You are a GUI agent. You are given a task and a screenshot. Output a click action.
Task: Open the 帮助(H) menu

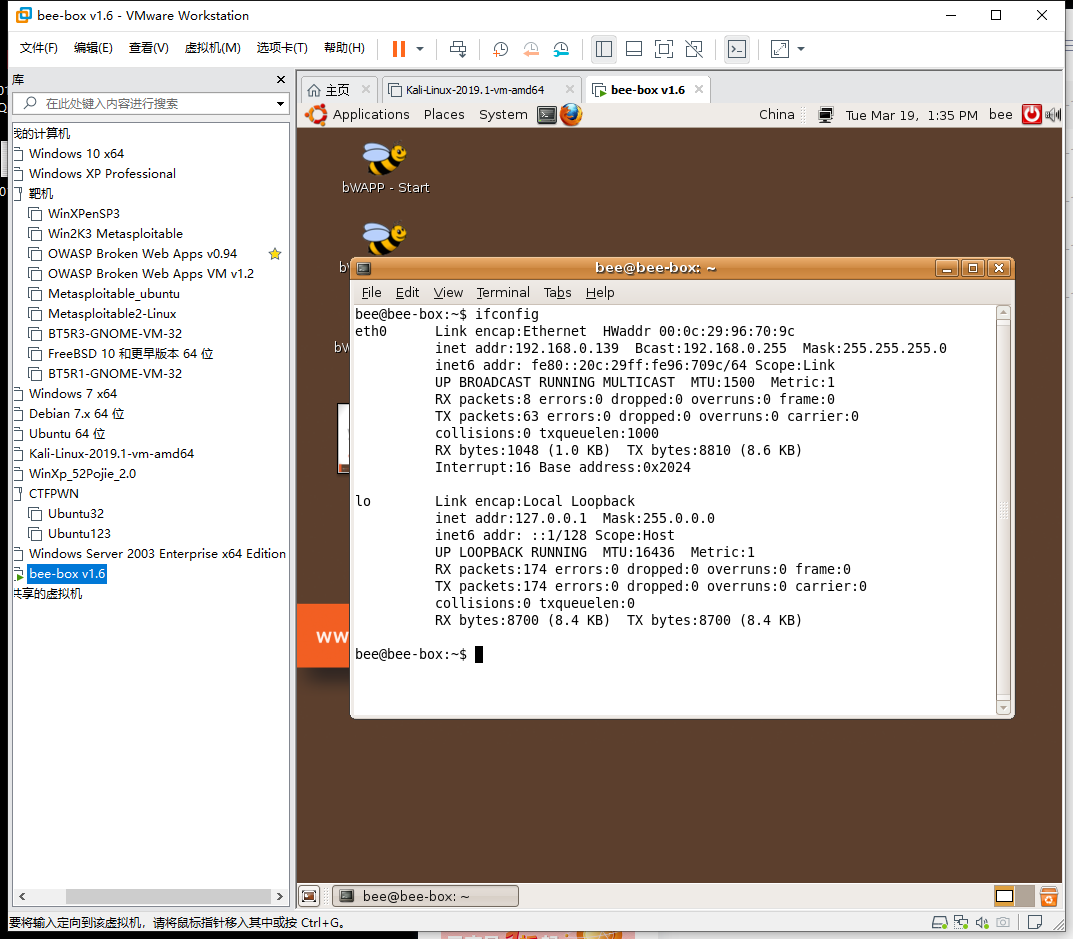pyautogui.click(x=344, y=48)
